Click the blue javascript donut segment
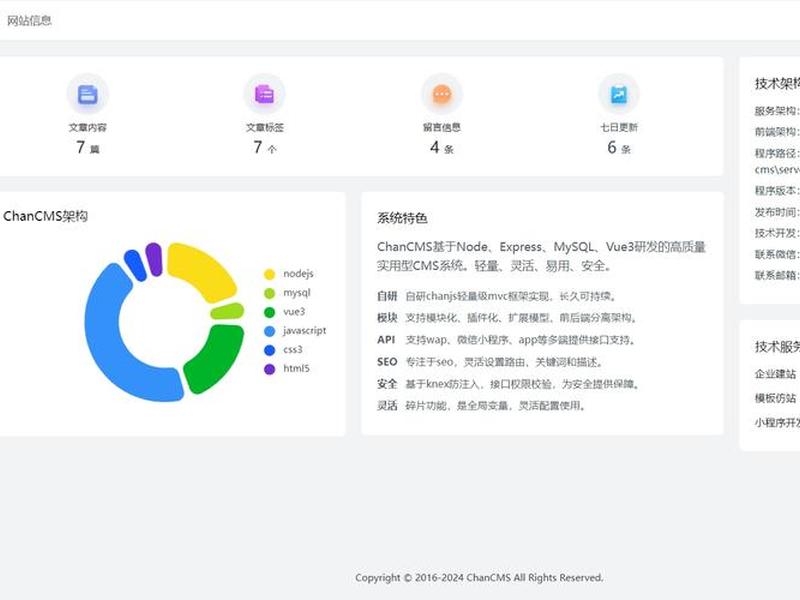The height and width of the screenshot is (600, 800). [x=105, y=342]
